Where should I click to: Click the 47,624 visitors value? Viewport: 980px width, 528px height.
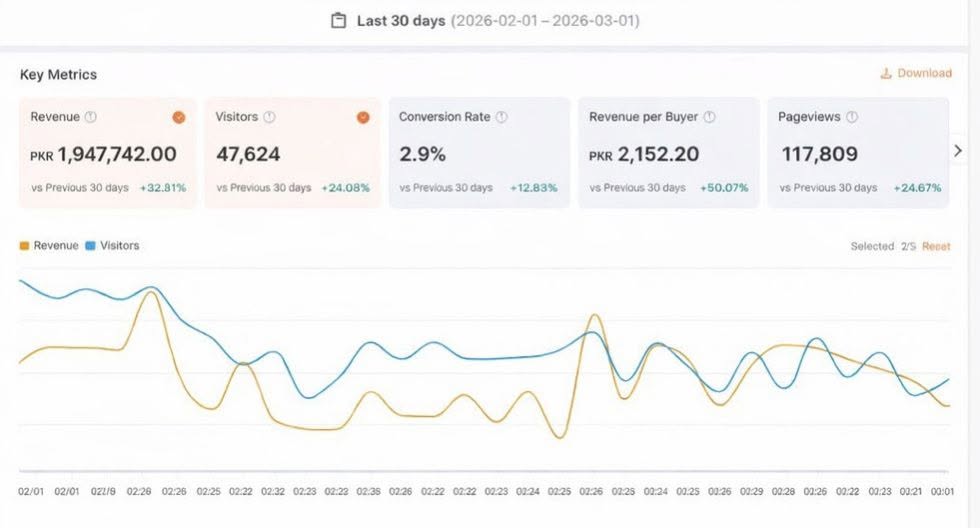coord(248,154)
